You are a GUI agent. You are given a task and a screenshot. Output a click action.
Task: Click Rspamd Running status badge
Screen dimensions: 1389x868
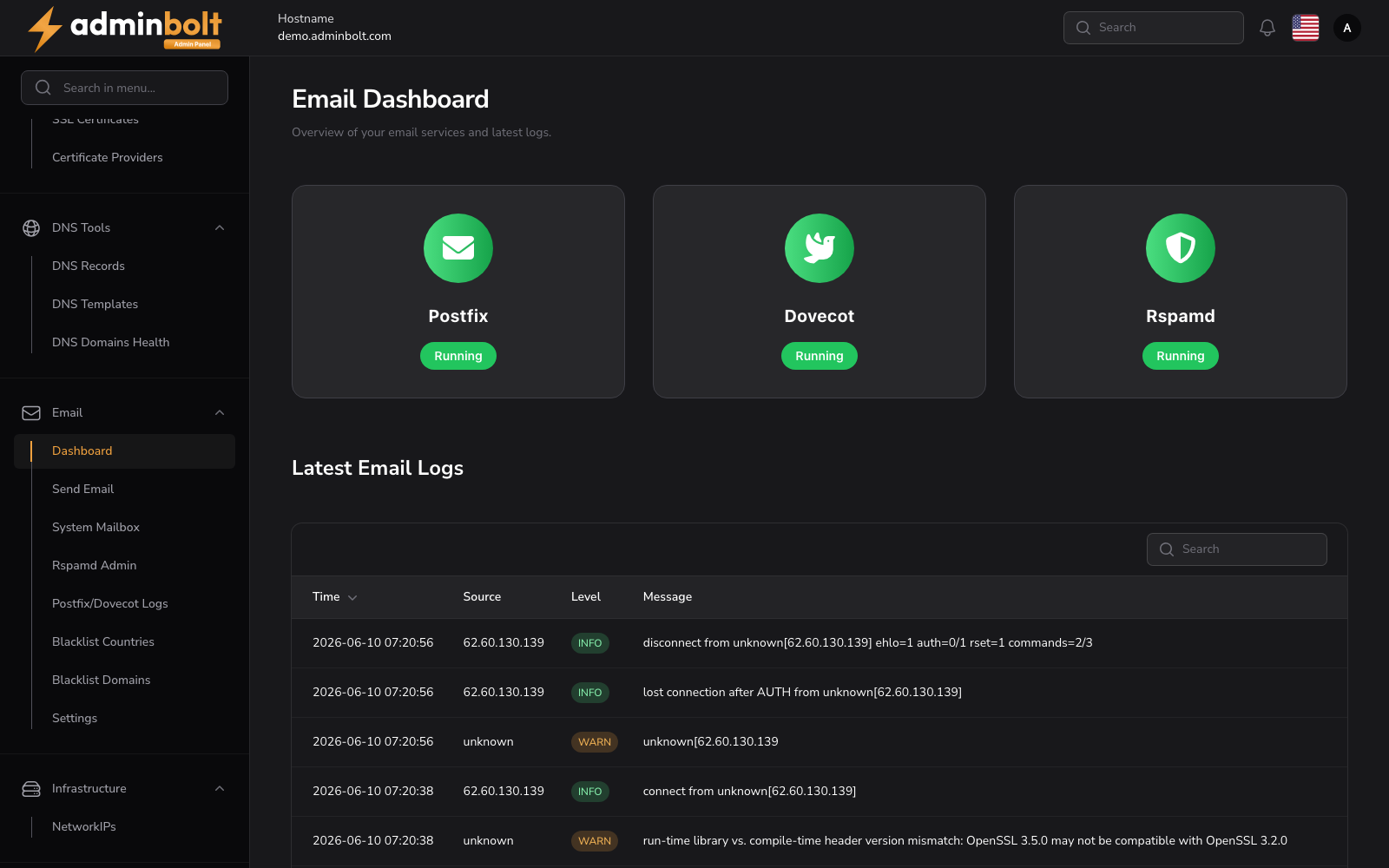pos(1181,356)
